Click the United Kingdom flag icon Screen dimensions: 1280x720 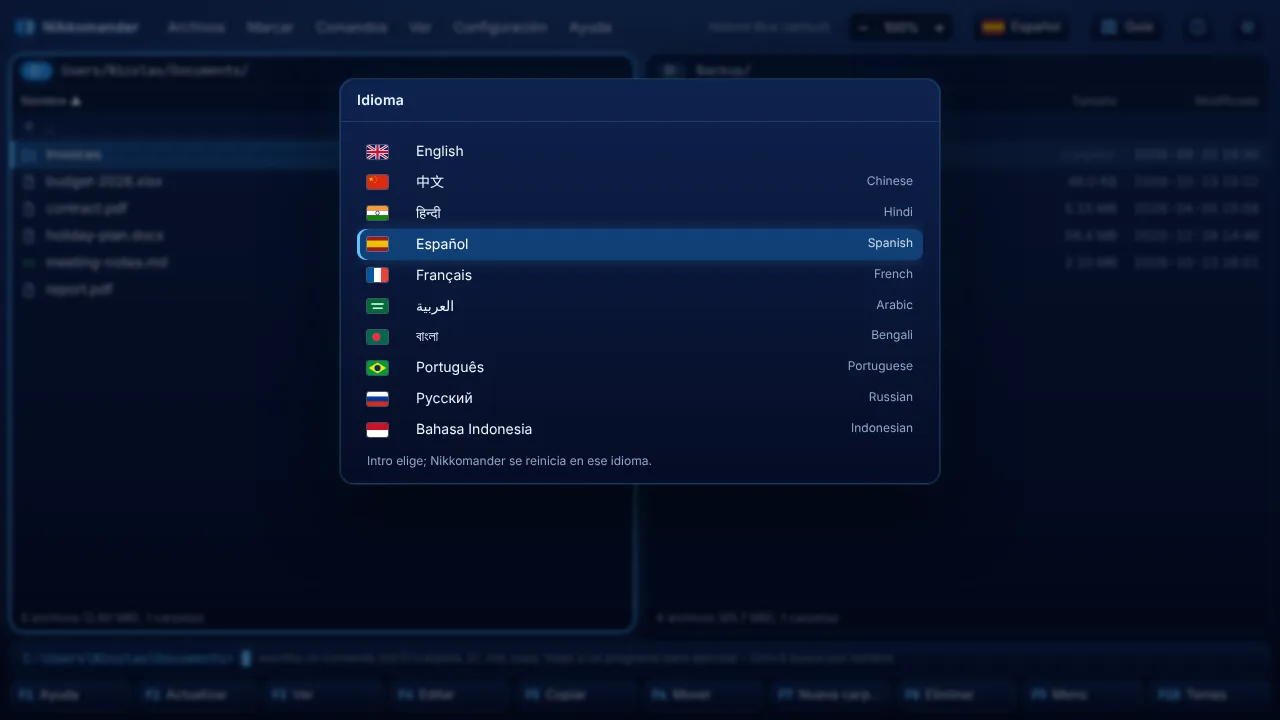click(x=377, y=152)
